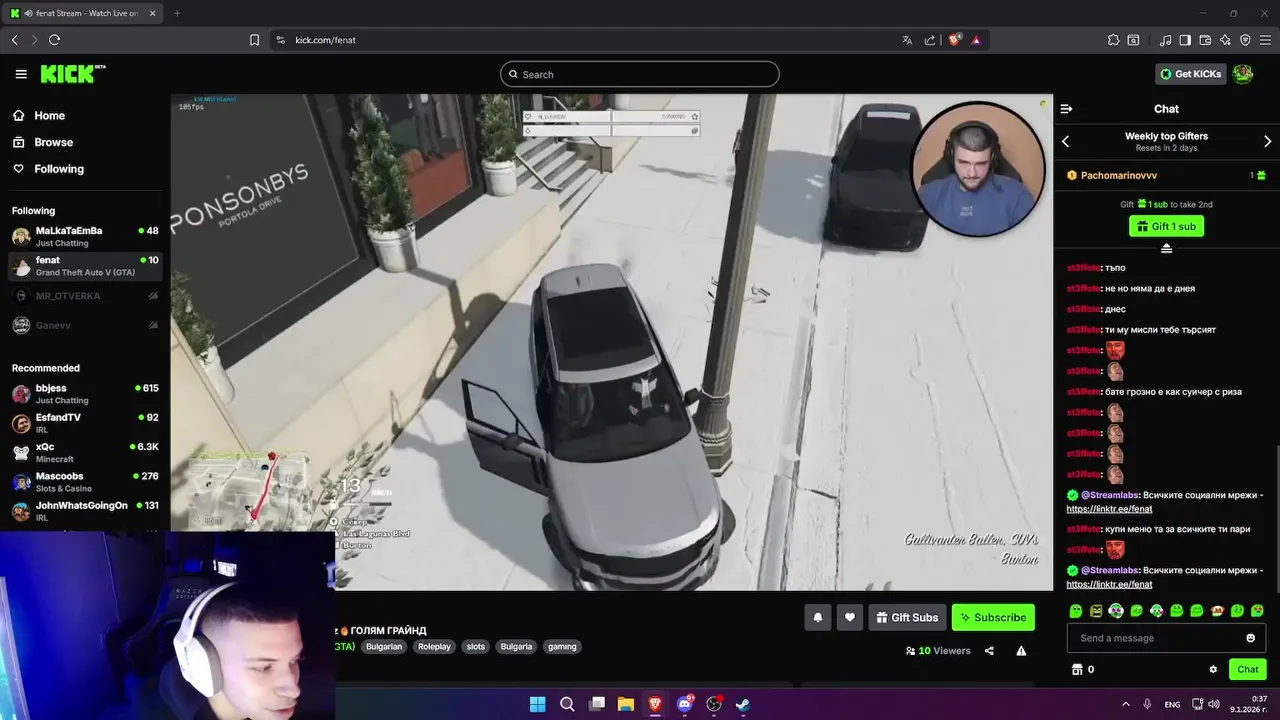
Task: Go to next leaderboard with right chevron
Action: [1267, 142]
